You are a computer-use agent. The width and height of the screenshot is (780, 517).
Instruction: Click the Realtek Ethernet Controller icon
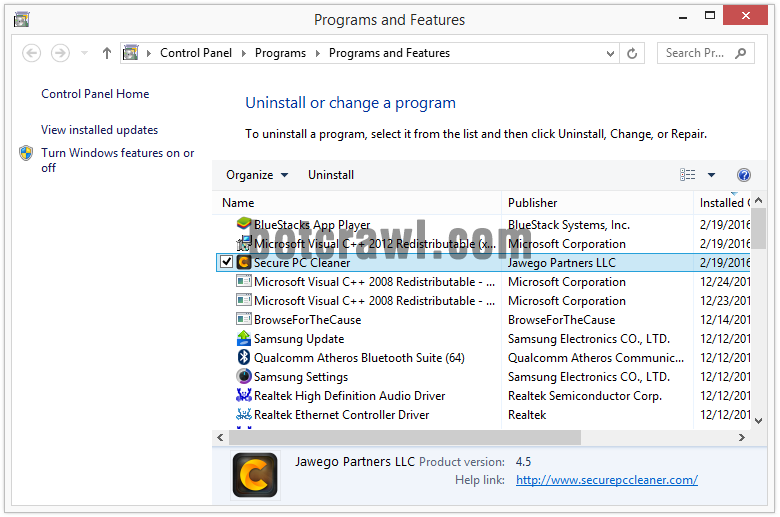pos(244,414)
